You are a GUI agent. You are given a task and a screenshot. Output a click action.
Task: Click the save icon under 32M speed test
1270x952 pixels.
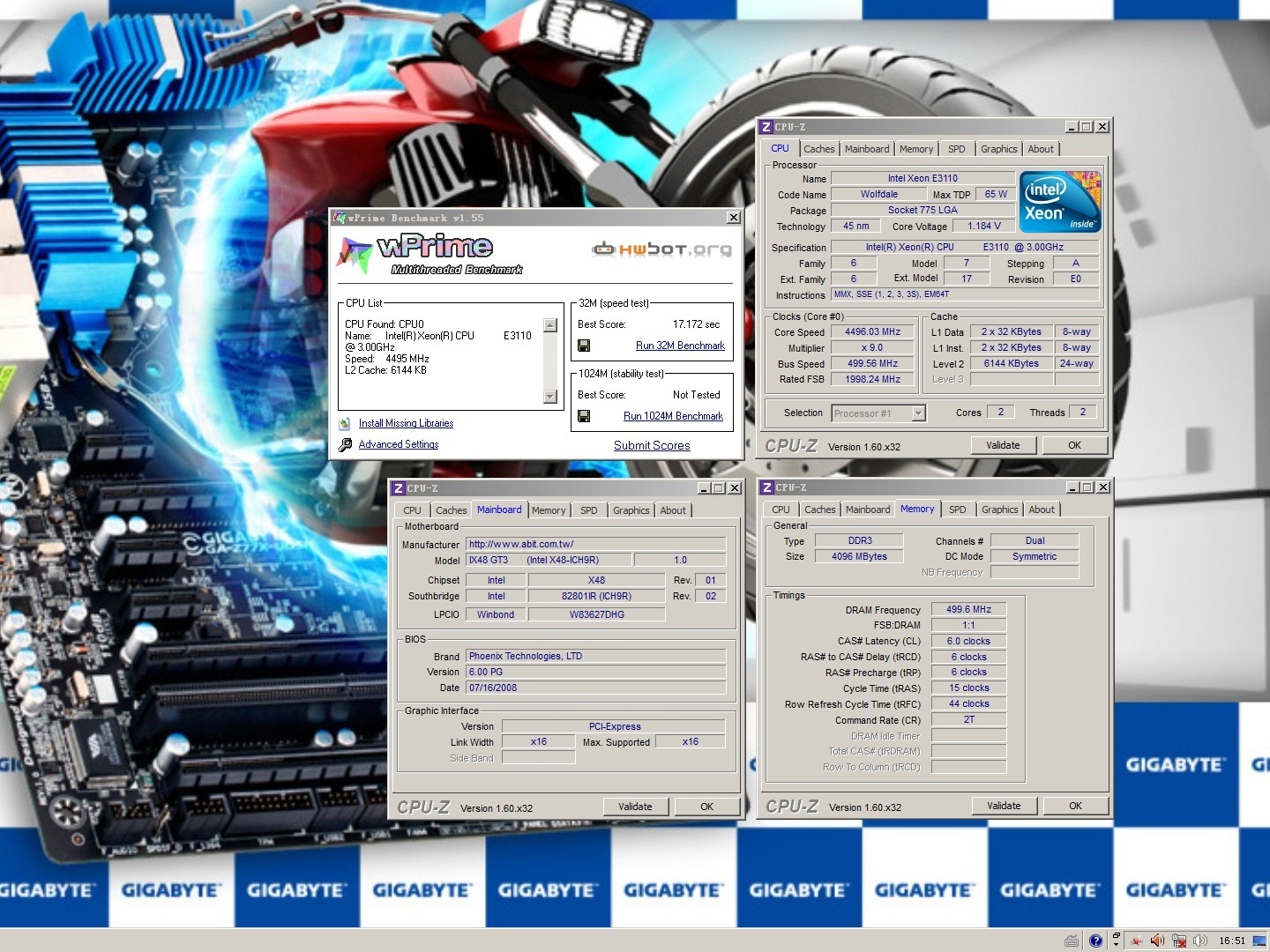[584, 346]
